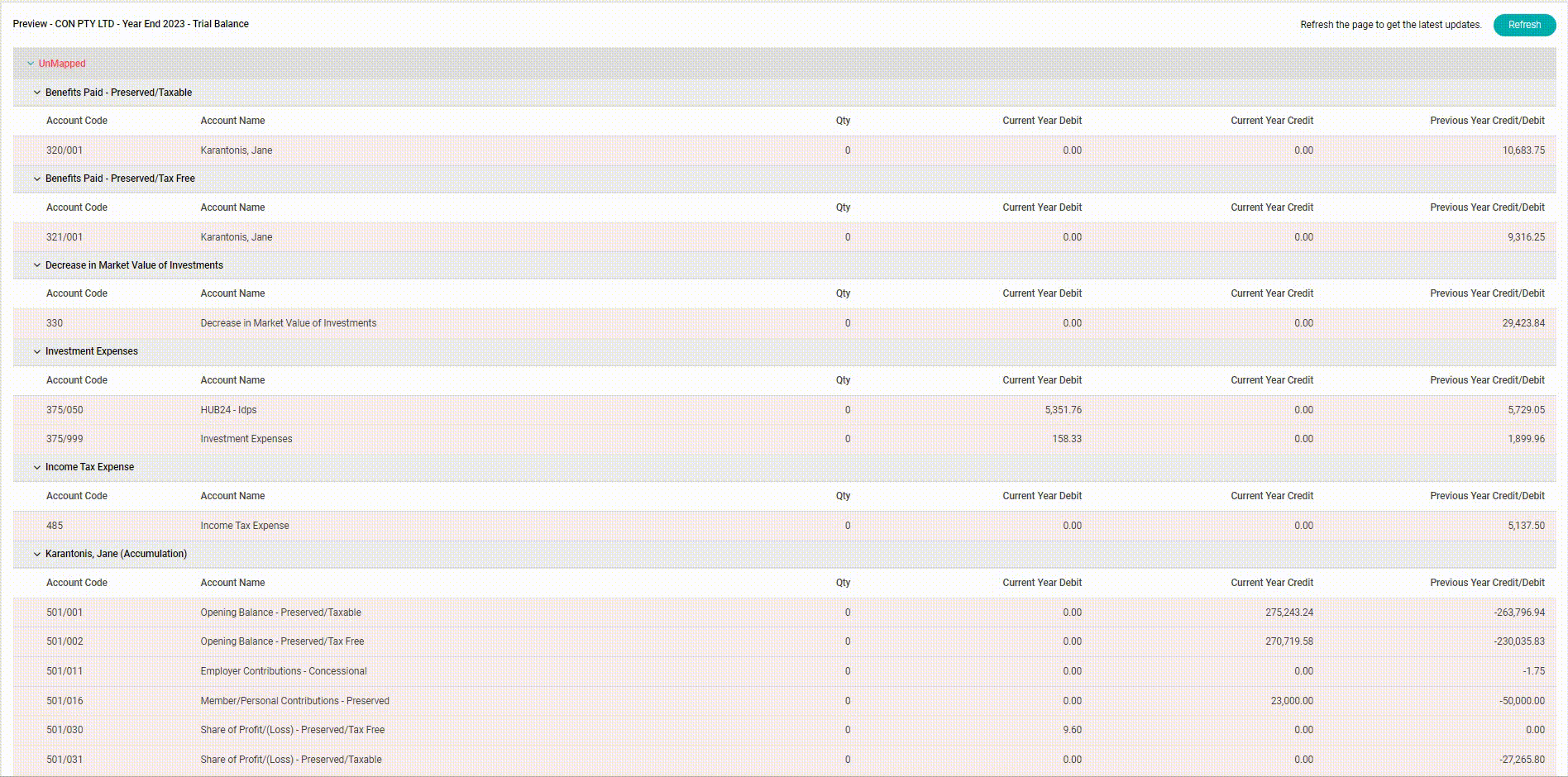Click Employer Contributions - Concessional account name
Image resolution: width=1568 pixels, height=777 pixels.
pos(284,671)
